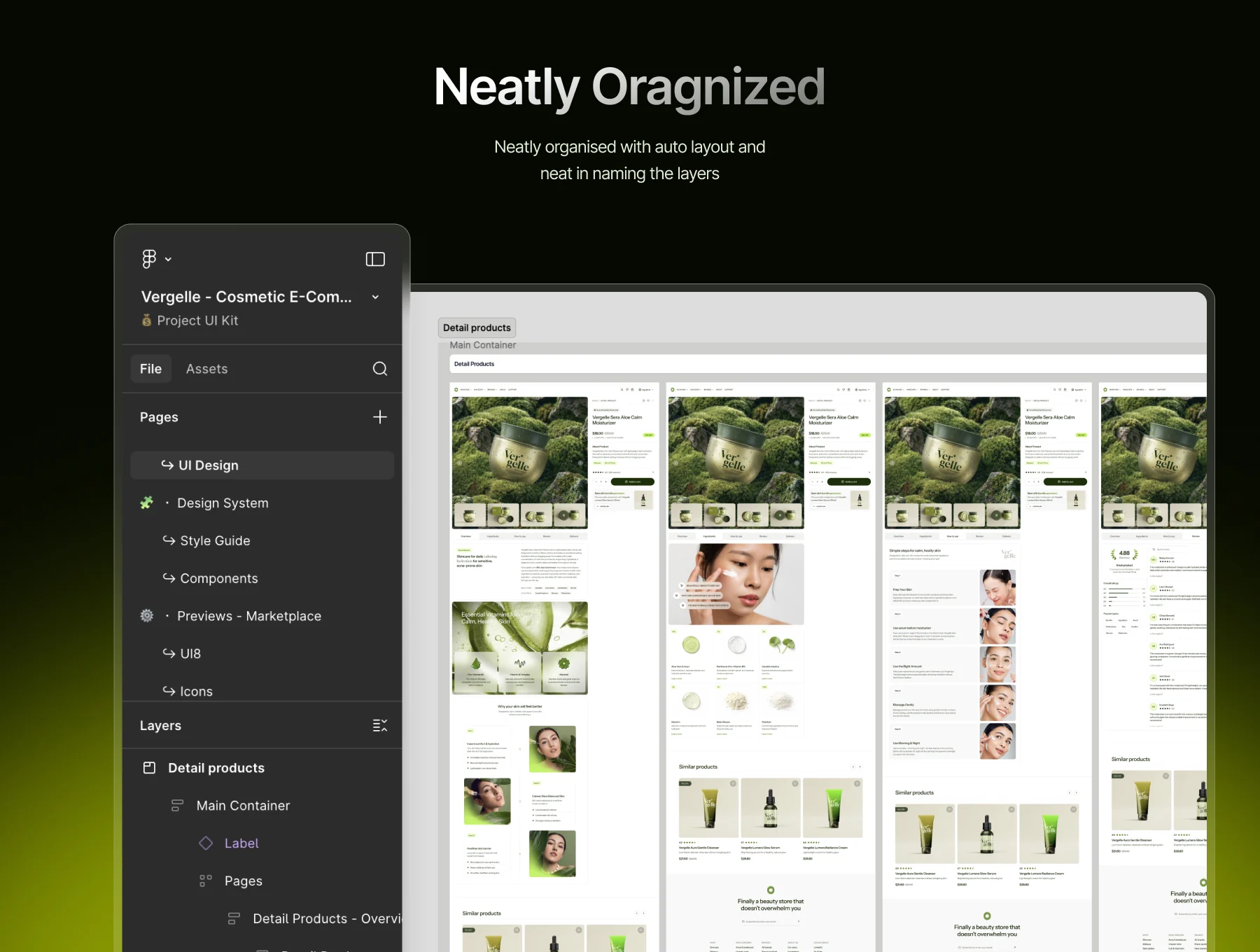This screenshot has width=1260, height=952.
Task: Click the Detail products frame label on canvas
Action: [x=477, y=328]
